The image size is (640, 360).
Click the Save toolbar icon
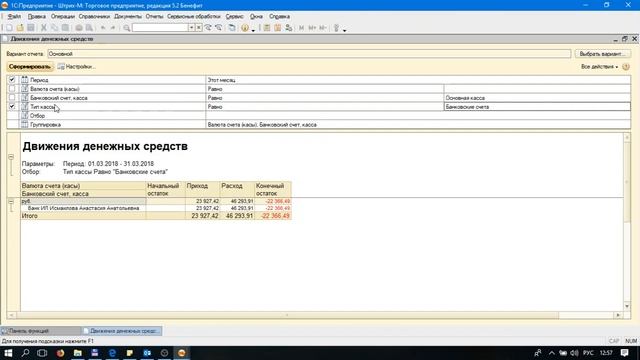tap(31, 28)
